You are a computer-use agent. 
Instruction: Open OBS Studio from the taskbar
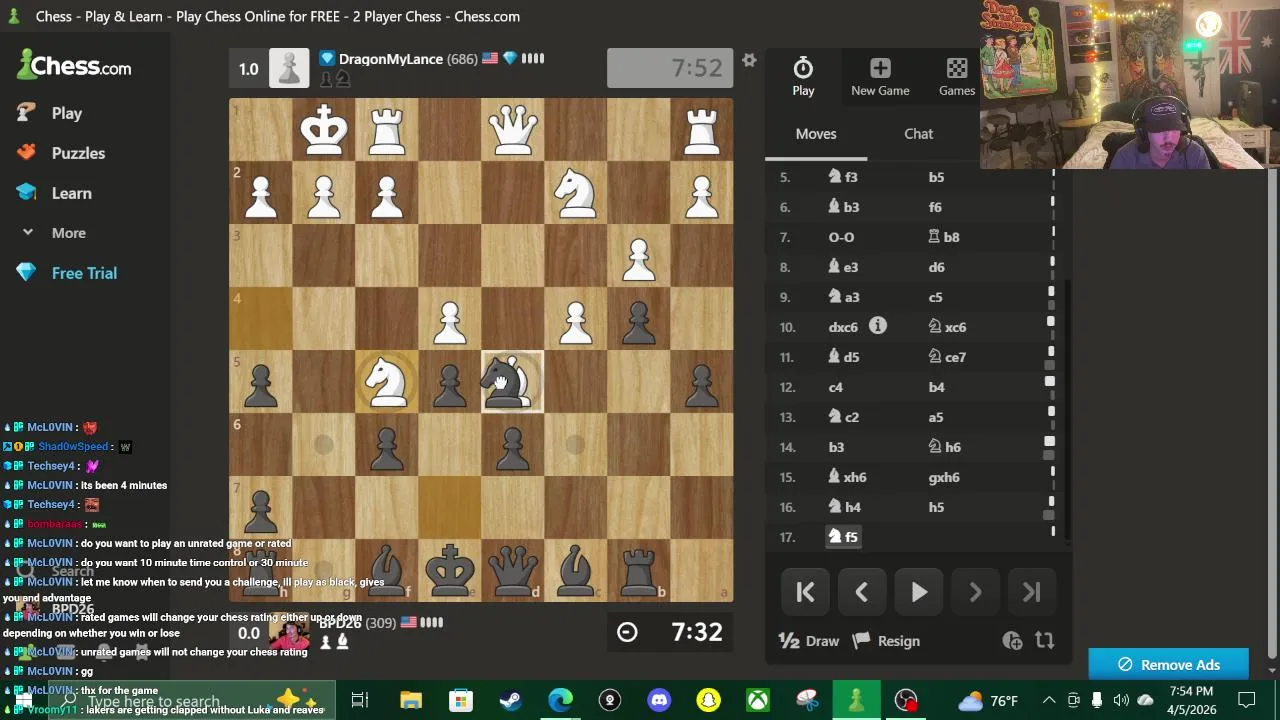(x=906, y=700)
